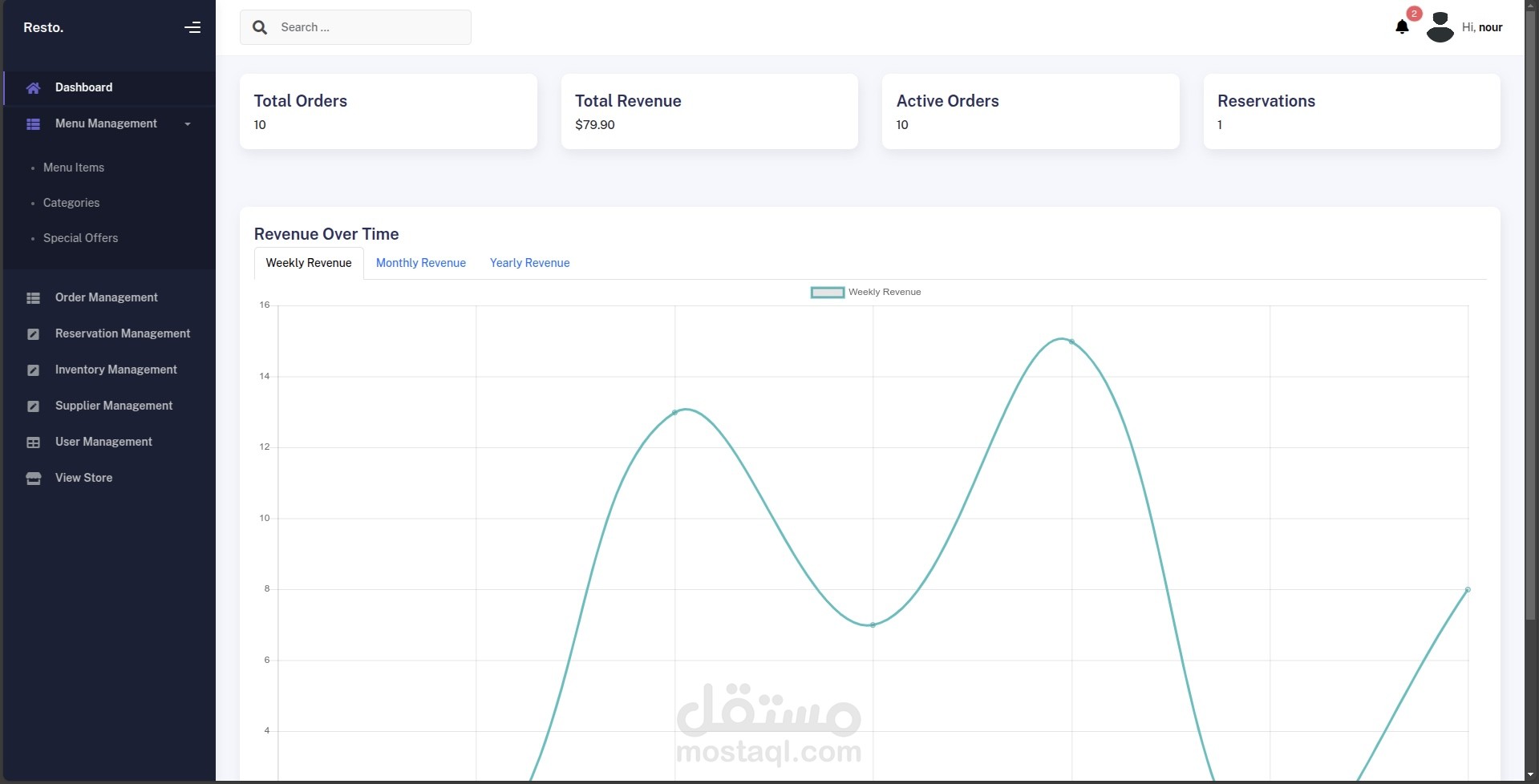Open Menu Items submenu entry
1539x784 pixels.
click(74, 168)
